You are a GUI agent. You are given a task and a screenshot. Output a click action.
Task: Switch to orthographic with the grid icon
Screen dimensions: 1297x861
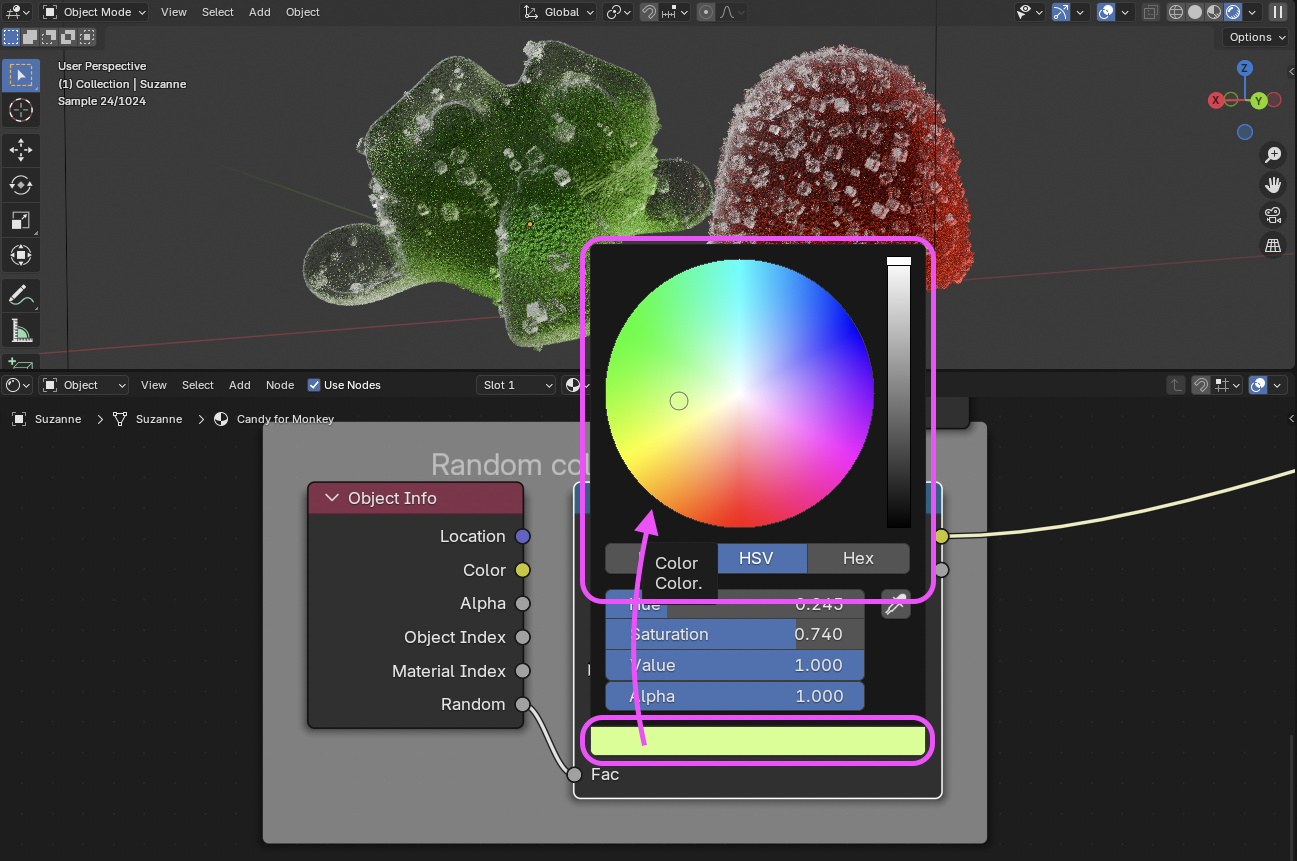click(x=1273, y=245)
